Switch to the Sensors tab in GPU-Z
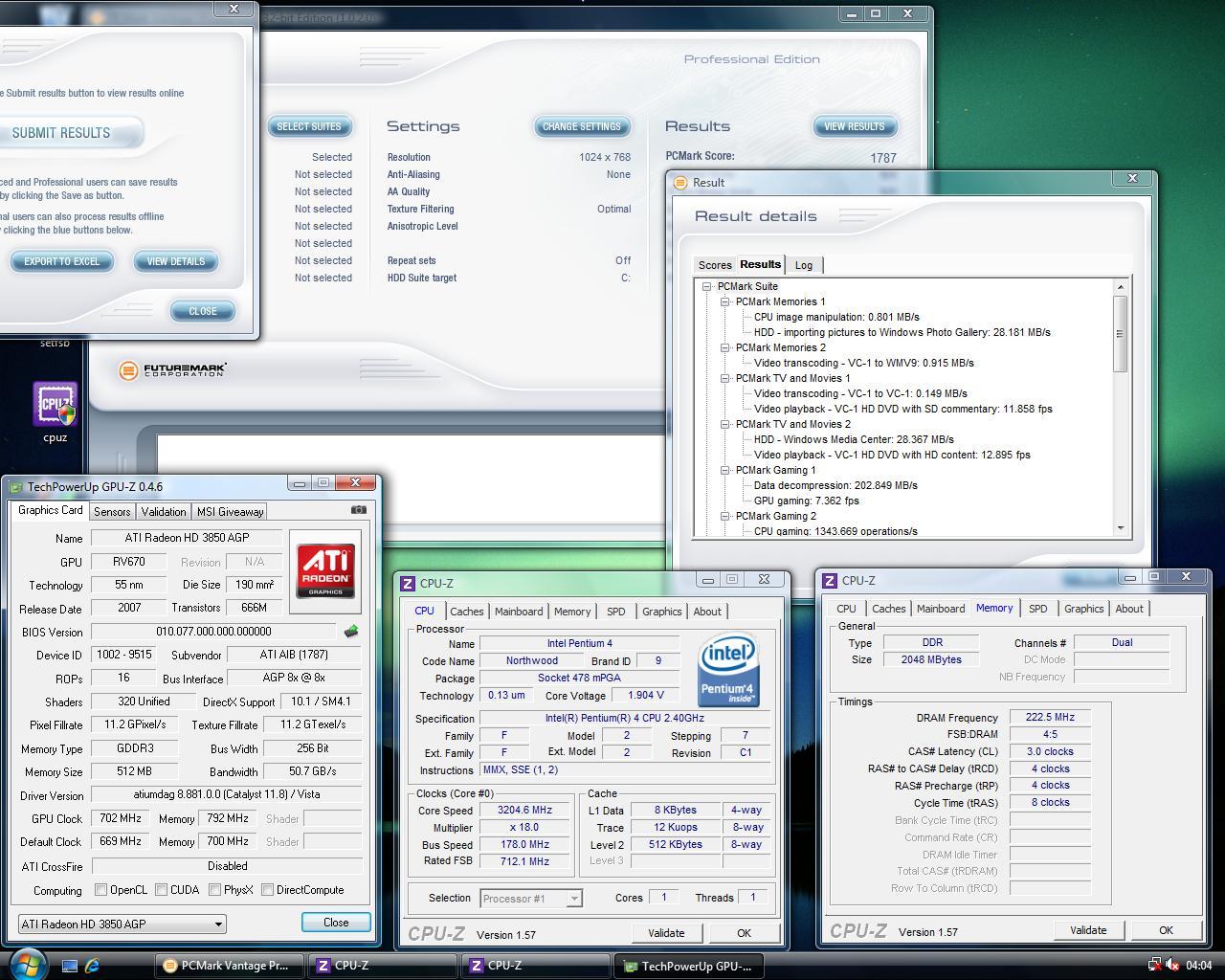 coord(112,511)
